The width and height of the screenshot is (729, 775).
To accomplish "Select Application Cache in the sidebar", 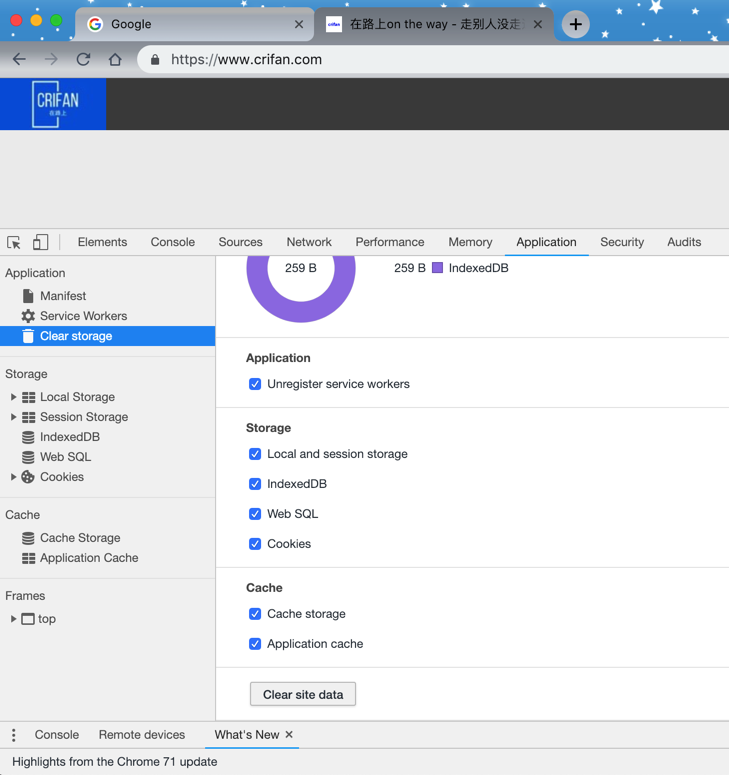I will (89, 558).
